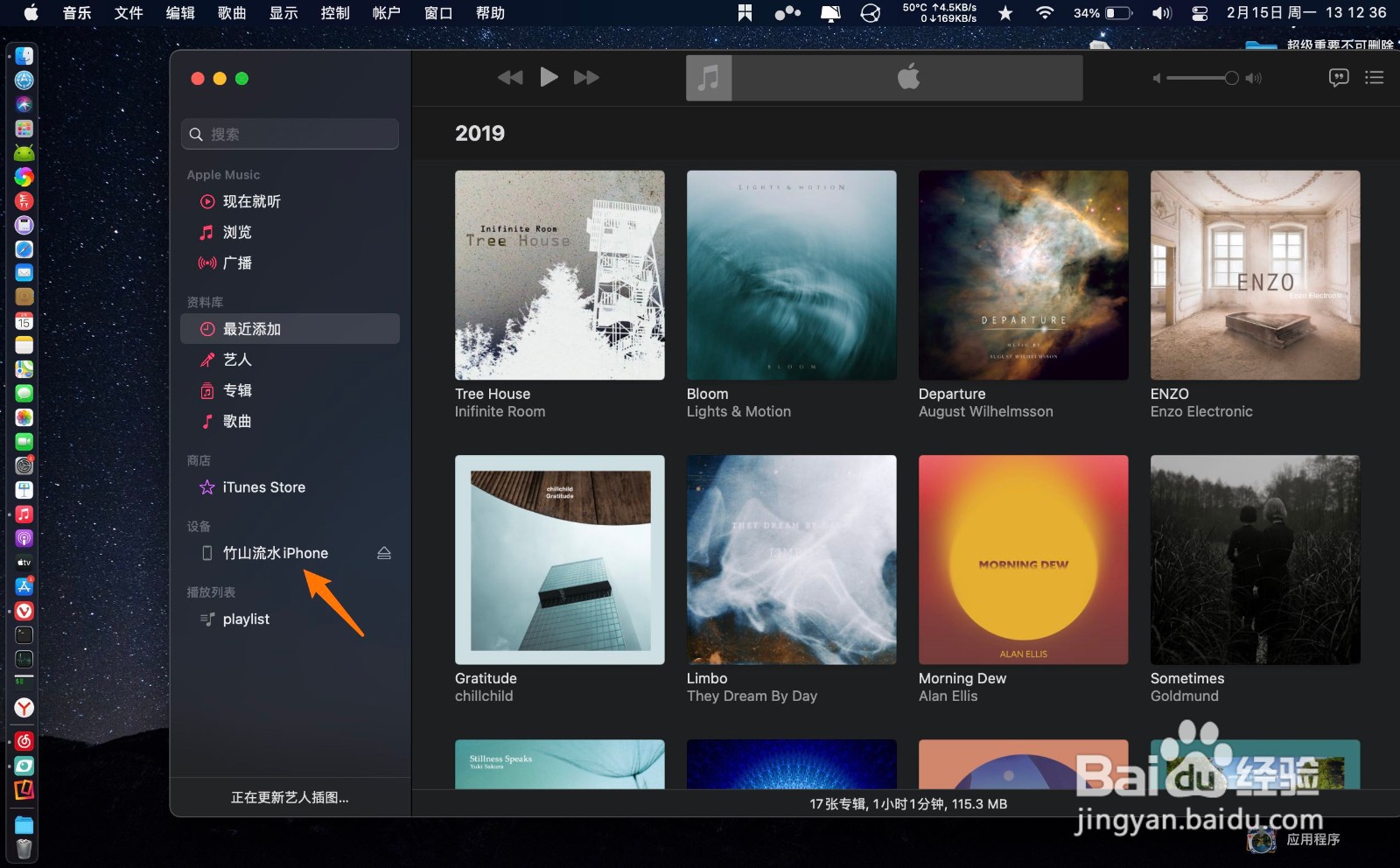Skip to next track
Viewport: 1400px width, 868px height.
(586, 78)
